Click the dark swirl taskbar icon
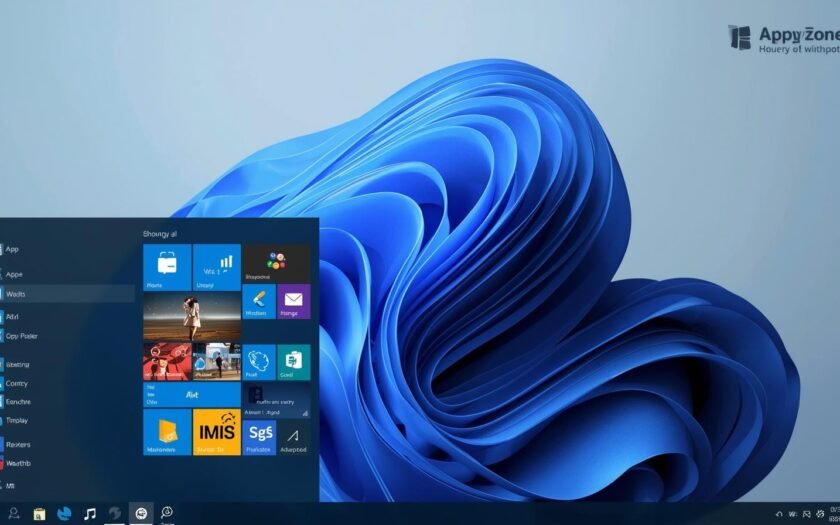The width and height of the screenshot is (840, 525). click(115, 513)
